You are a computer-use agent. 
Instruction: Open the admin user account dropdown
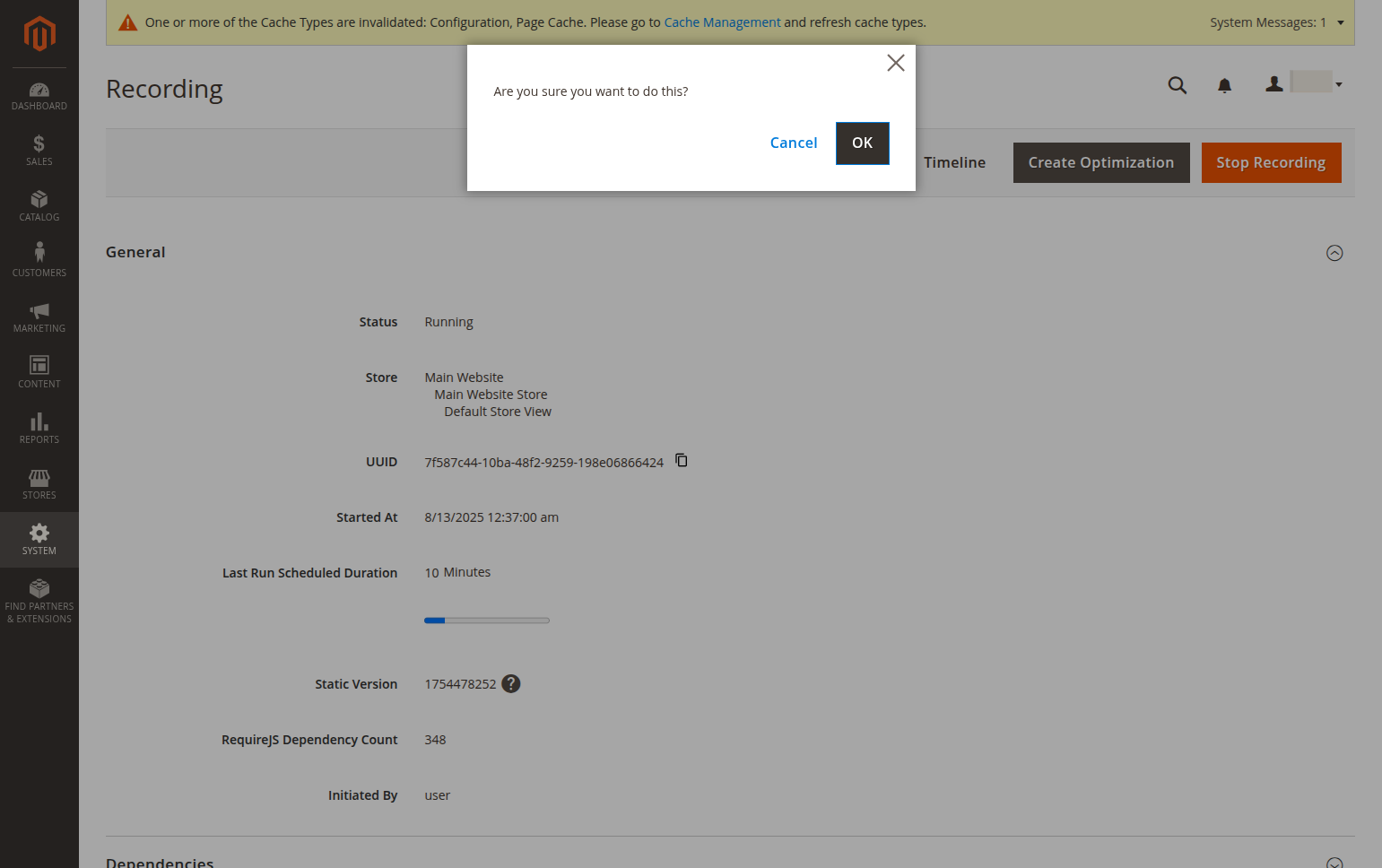tap(1303, 83)
